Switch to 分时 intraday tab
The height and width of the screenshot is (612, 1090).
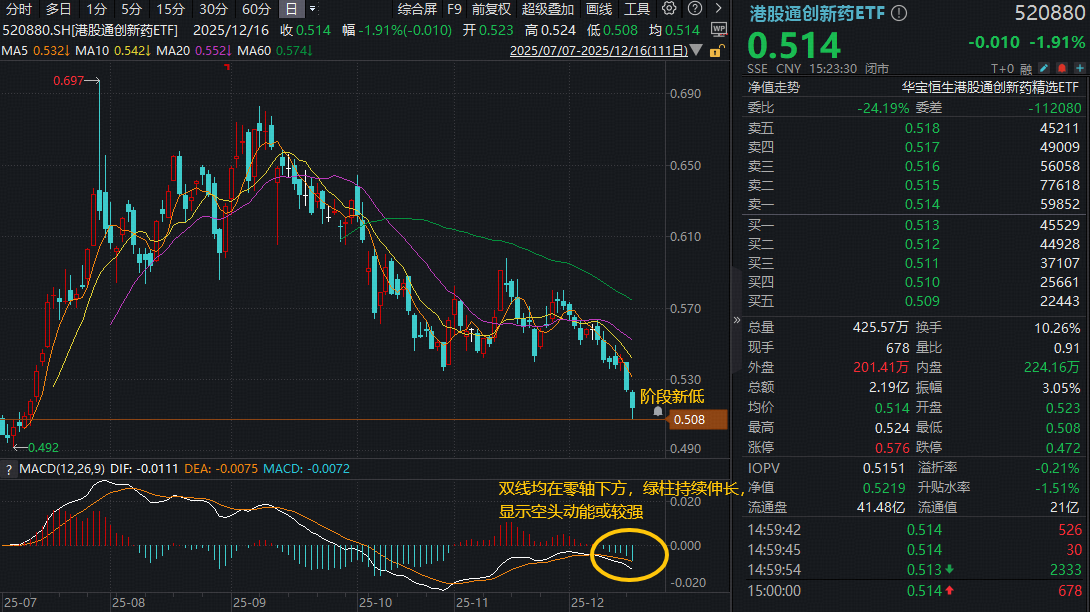[19, 9]
